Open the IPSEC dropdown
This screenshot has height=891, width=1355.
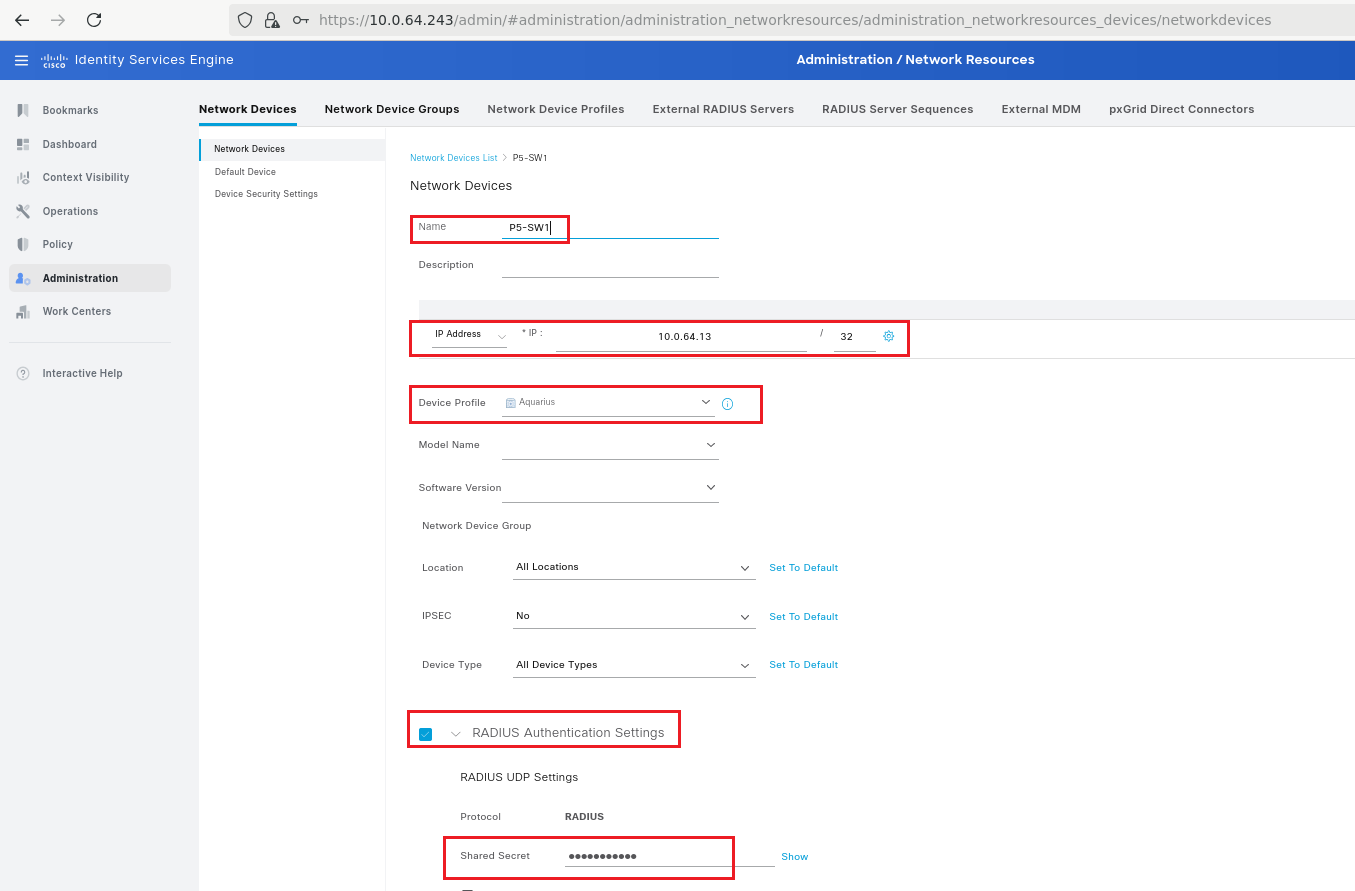pos(634,616)
